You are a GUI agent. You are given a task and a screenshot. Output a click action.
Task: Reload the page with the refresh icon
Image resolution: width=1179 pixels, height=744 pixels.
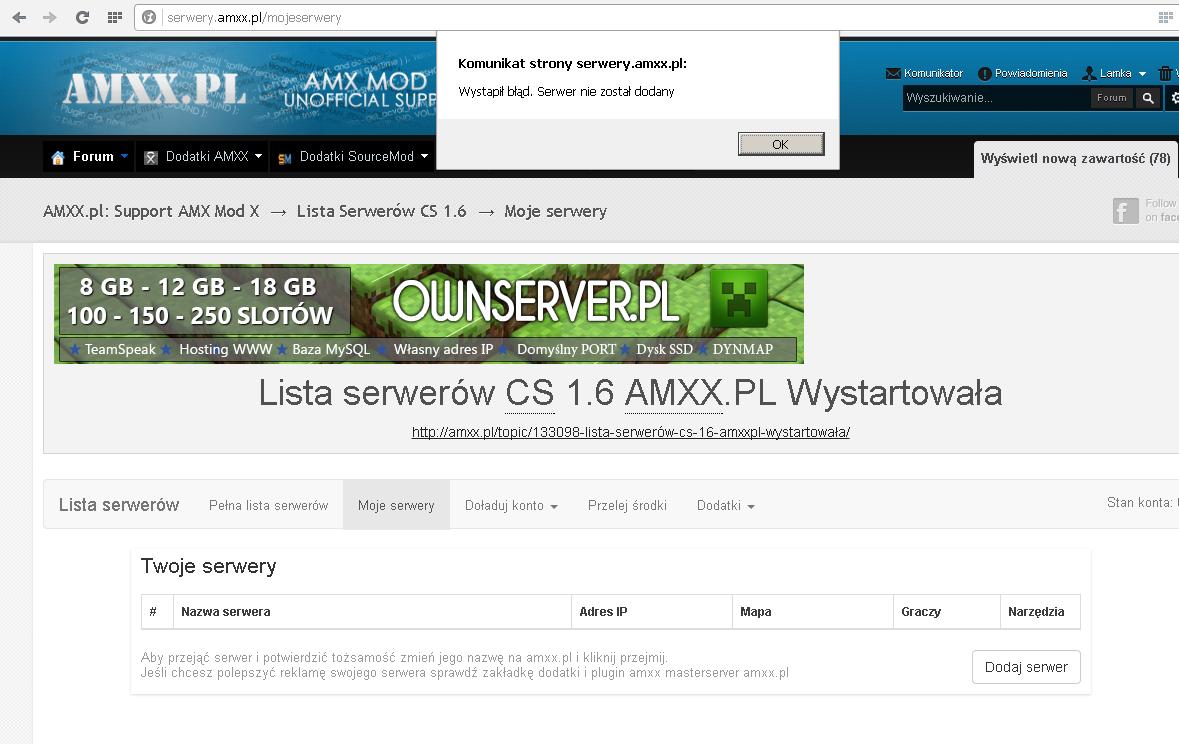click(x=83, y=17)
